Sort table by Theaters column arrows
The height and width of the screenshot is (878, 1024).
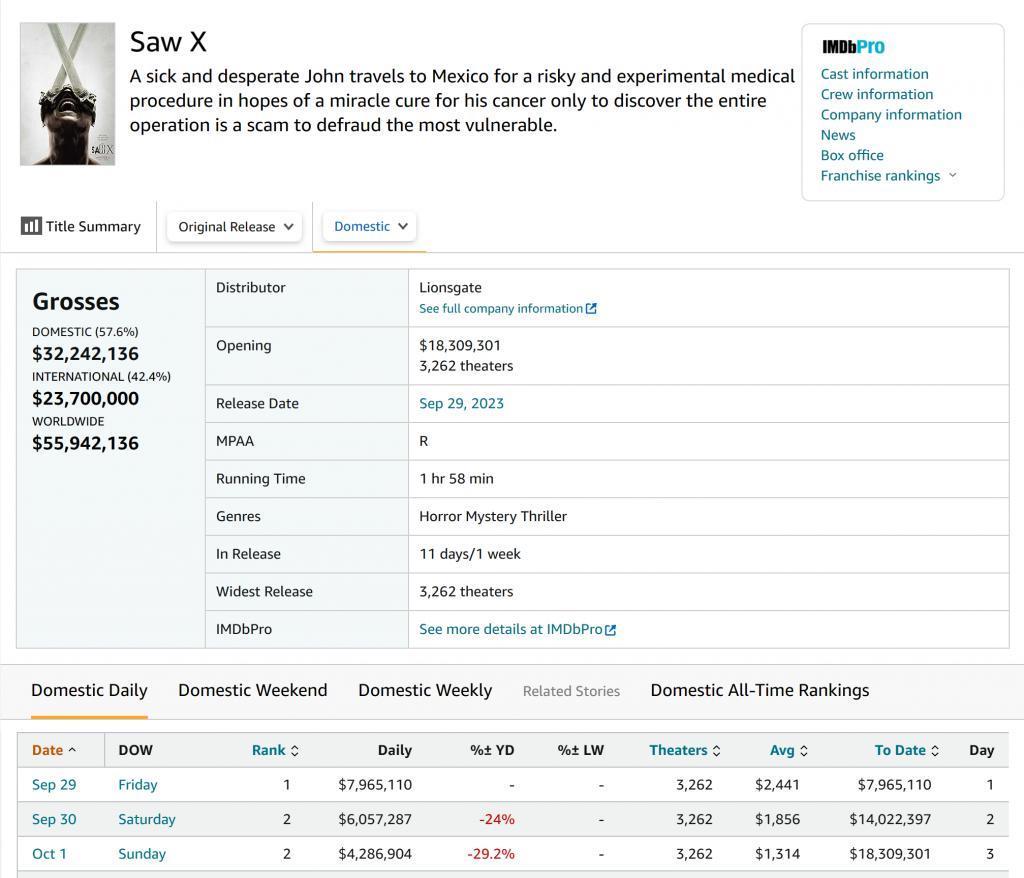click(x=716, y=751)
